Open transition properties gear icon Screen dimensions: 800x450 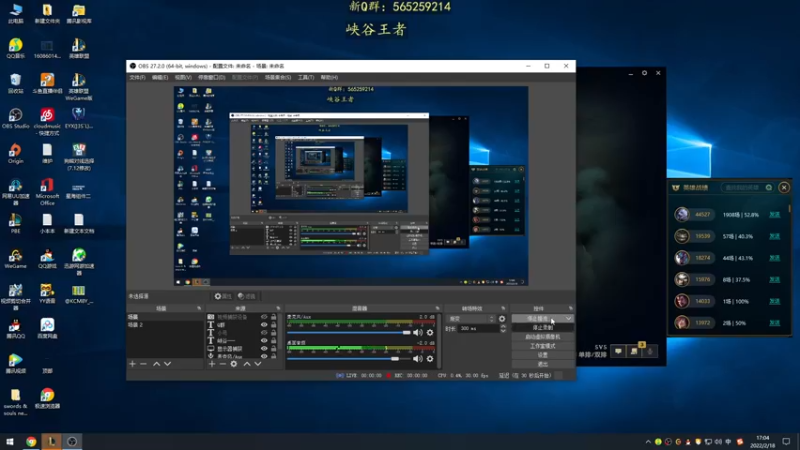coord(502,318)
